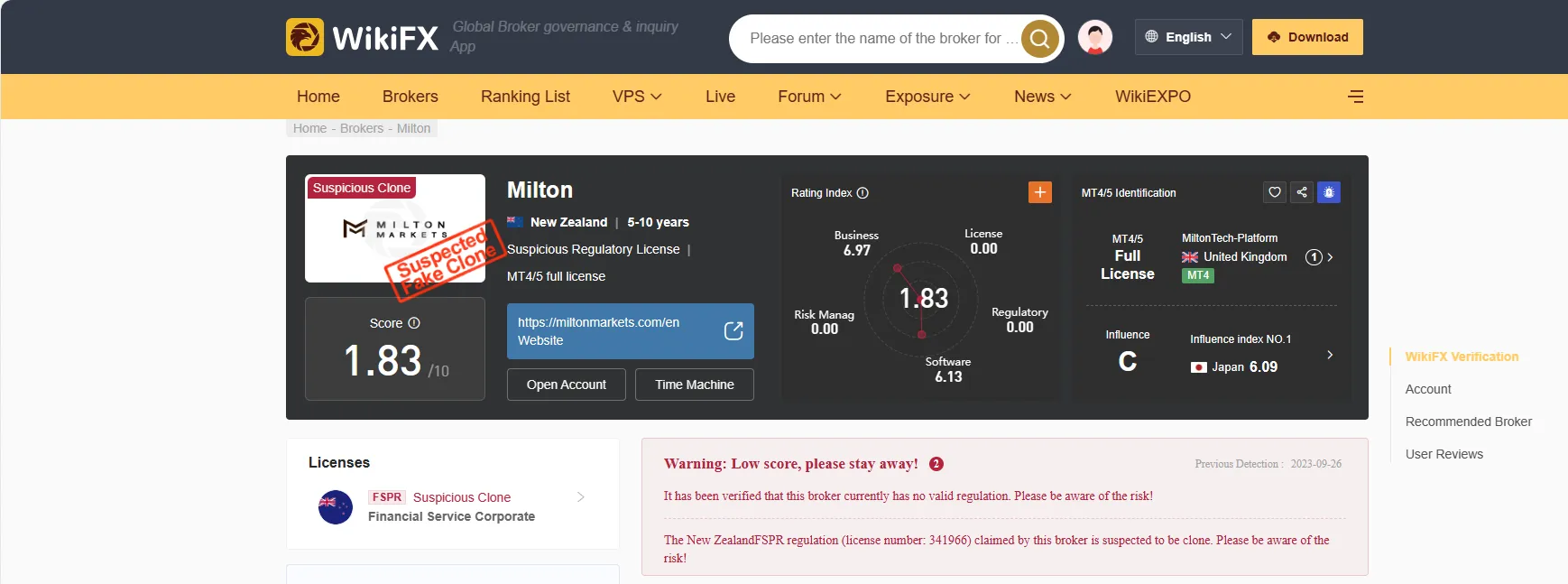The height and width of the screenshot is (584, 1568).
Task: Click the heart favorite icon
Action: click(1275, 192)
